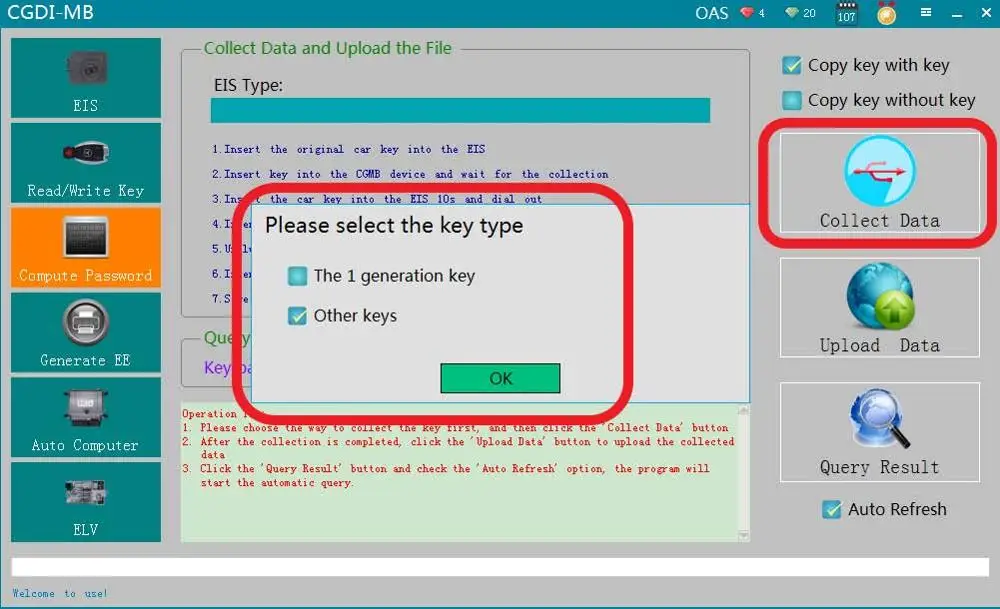Open the ELV module
Image resolution: width=1000 pixels, height=609 pixels.
[85, 502]
